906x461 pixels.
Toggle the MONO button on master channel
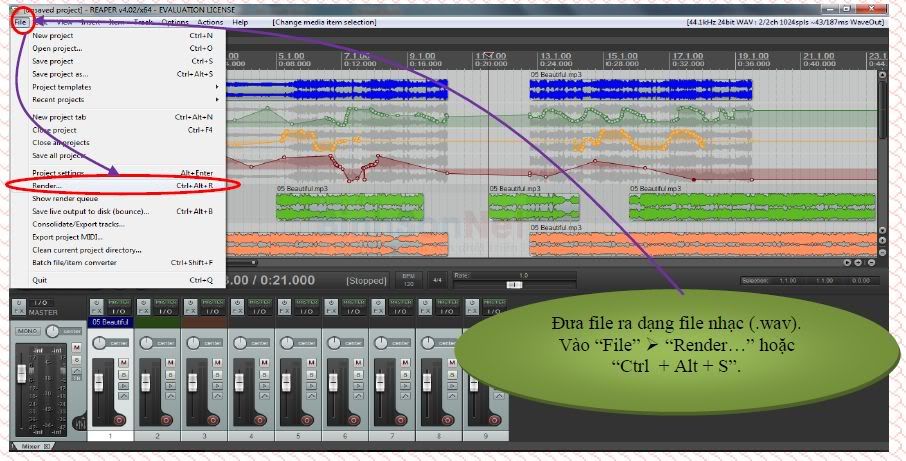29,330
